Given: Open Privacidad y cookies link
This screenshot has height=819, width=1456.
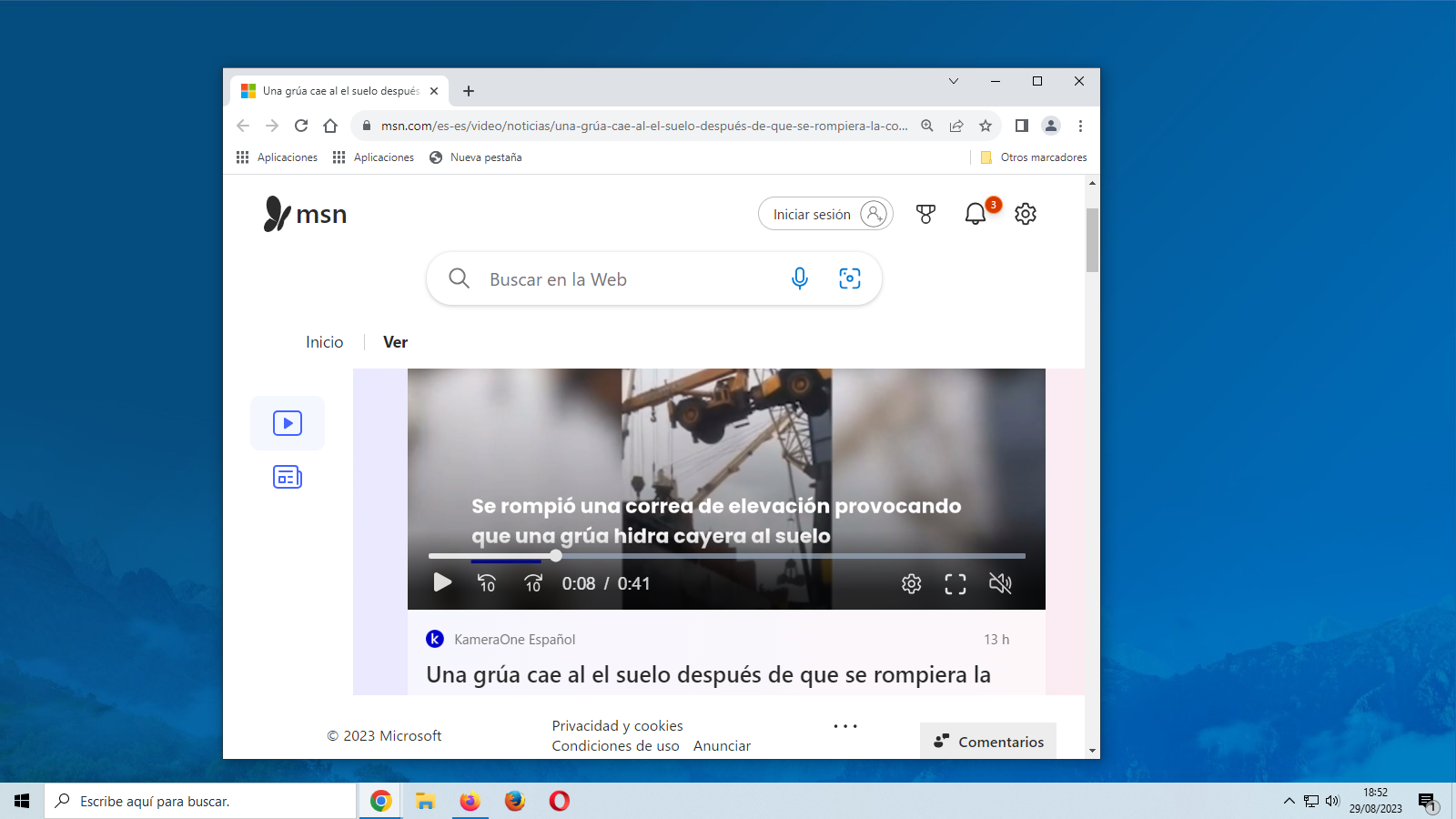Looking at the screenshot, I should [617, 725].
